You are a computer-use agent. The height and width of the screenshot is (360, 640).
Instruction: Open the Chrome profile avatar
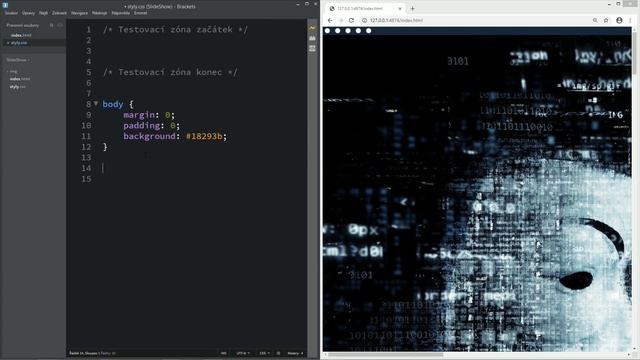click(x=619, y=20)
